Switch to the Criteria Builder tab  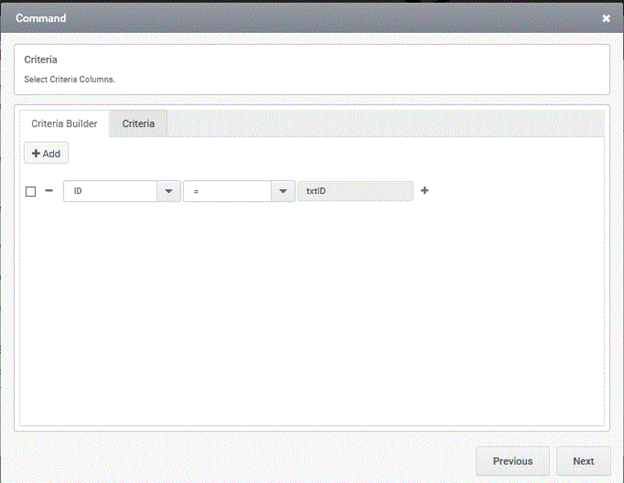click(64, 123)
